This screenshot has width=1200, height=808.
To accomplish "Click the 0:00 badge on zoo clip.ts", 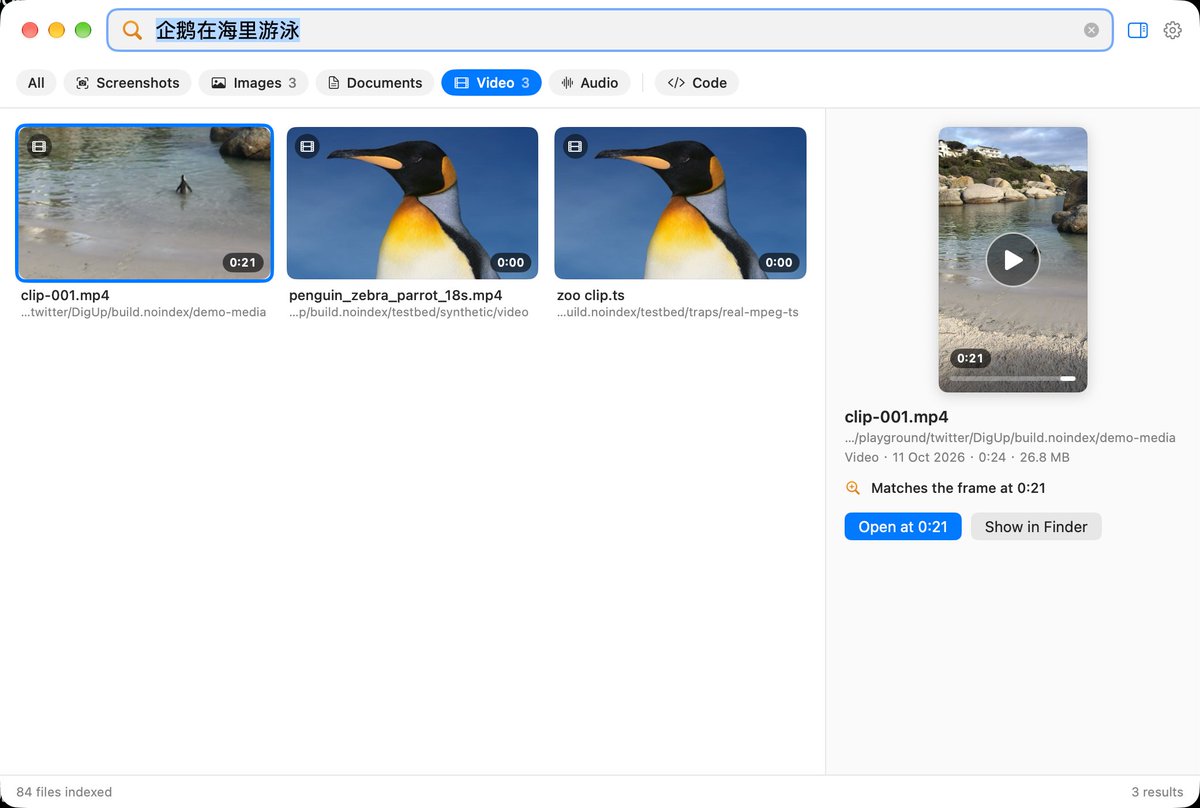I will pos(778,263).
